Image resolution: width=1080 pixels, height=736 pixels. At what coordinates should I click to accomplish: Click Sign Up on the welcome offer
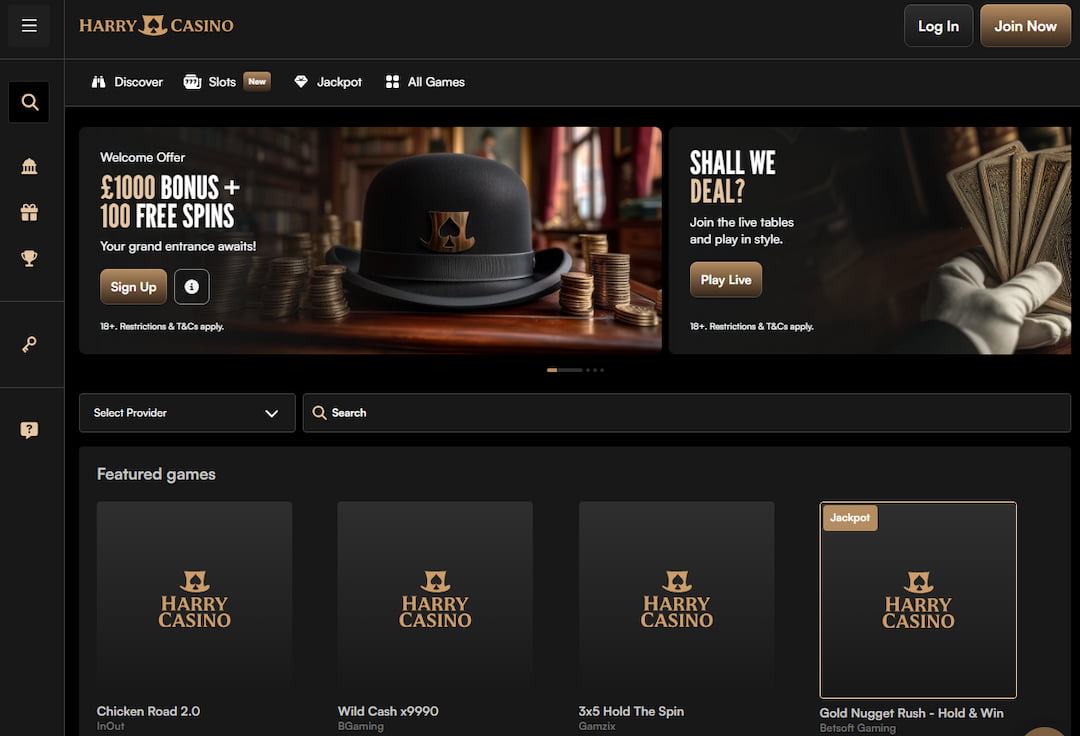(x=133, y=286)
